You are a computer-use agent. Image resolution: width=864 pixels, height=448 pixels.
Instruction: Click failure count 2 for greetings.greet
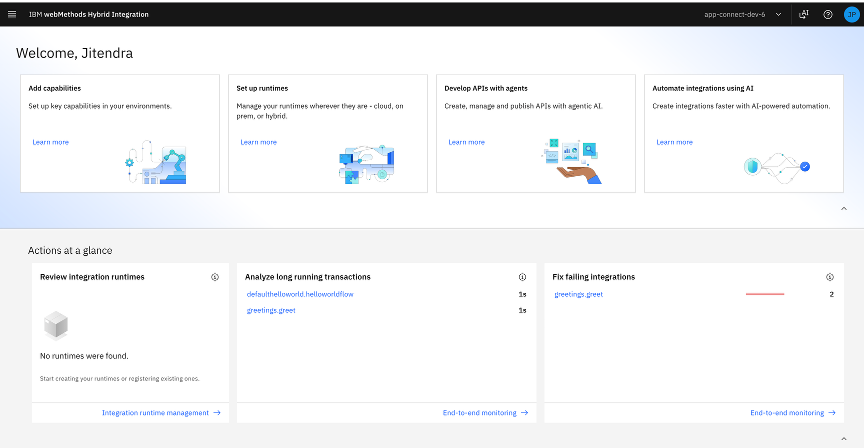point(831,294)
